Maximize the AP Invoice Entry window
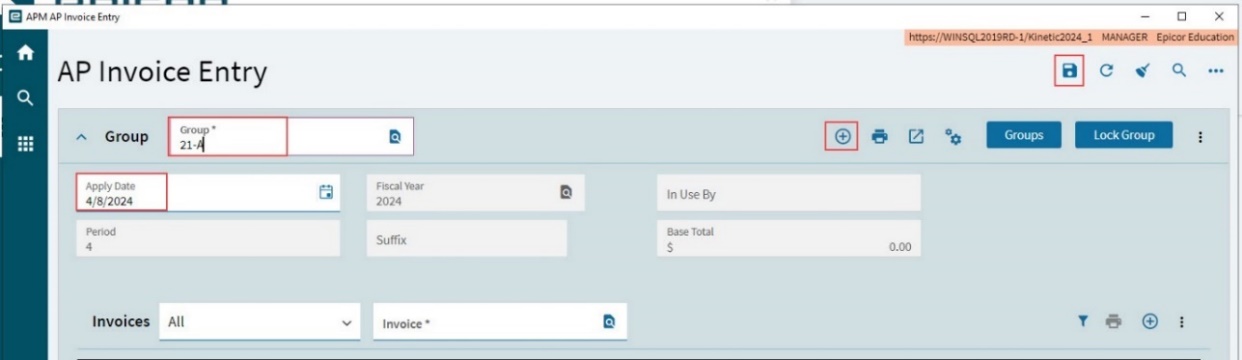 pos(1182,16)
